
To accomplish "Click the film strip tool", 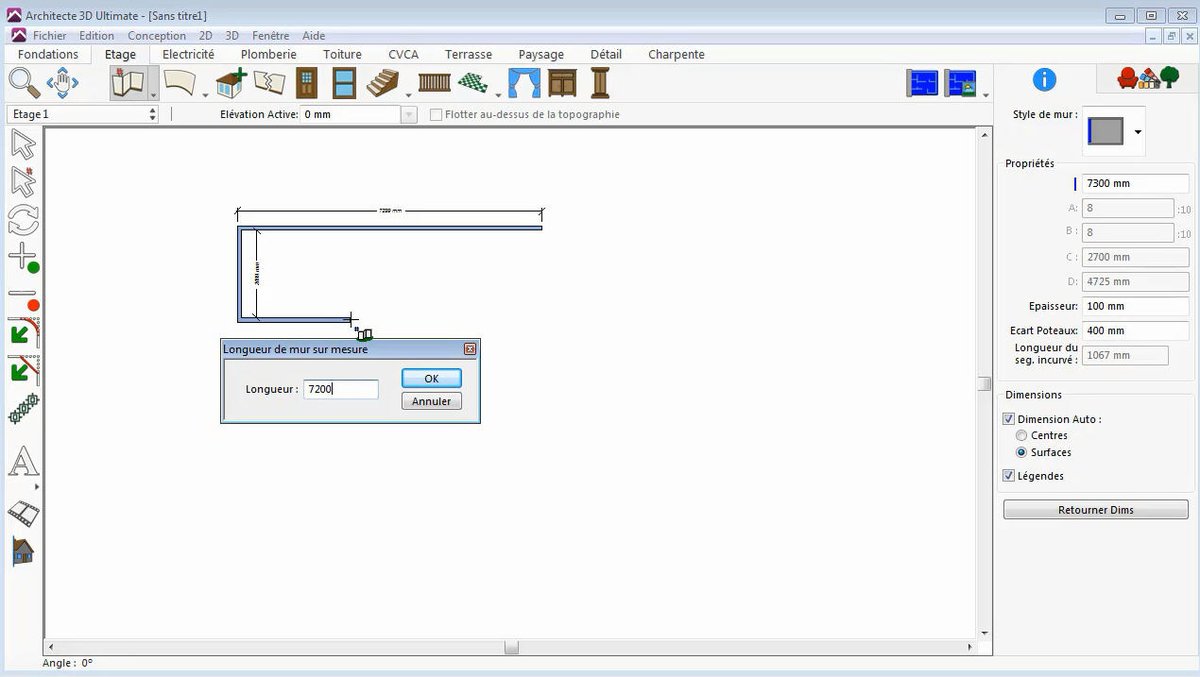I will [23, 514].
